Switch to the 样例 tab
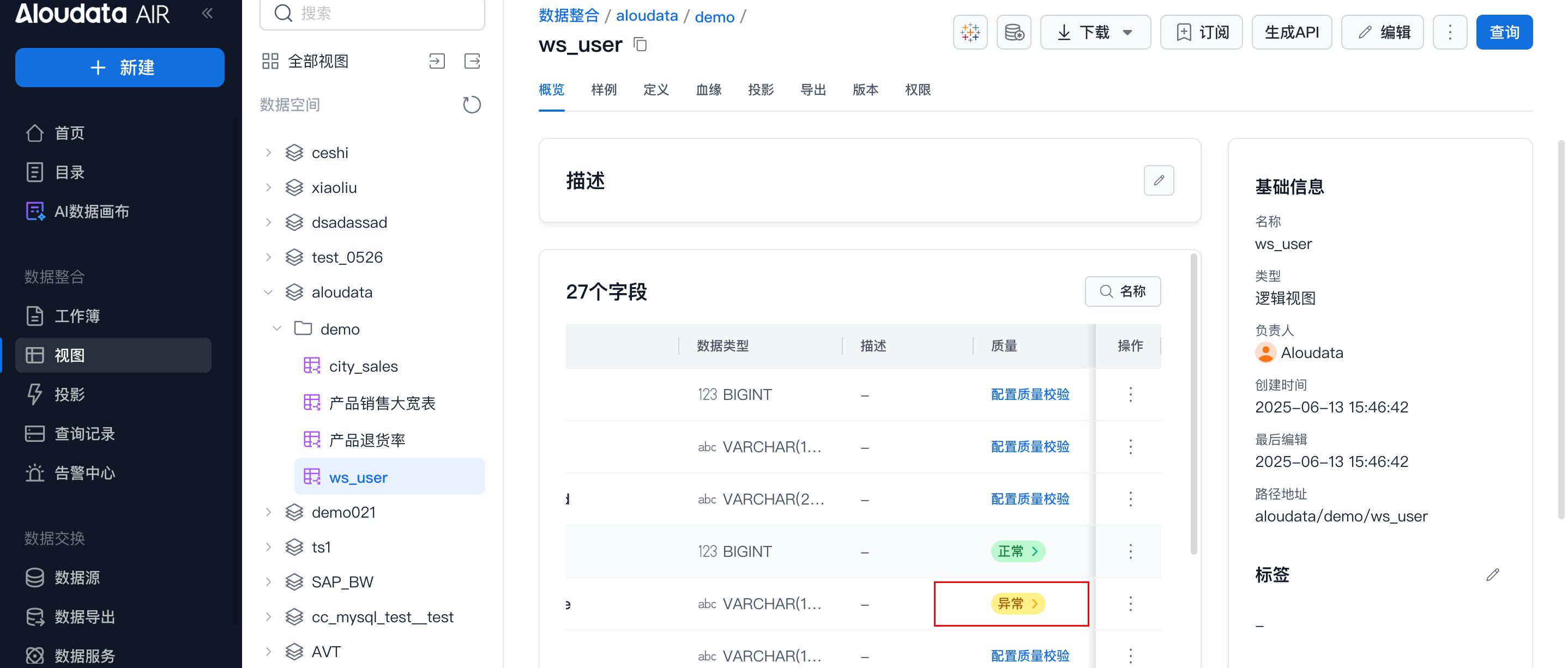The image size is (1568, 668). (603, 90)
